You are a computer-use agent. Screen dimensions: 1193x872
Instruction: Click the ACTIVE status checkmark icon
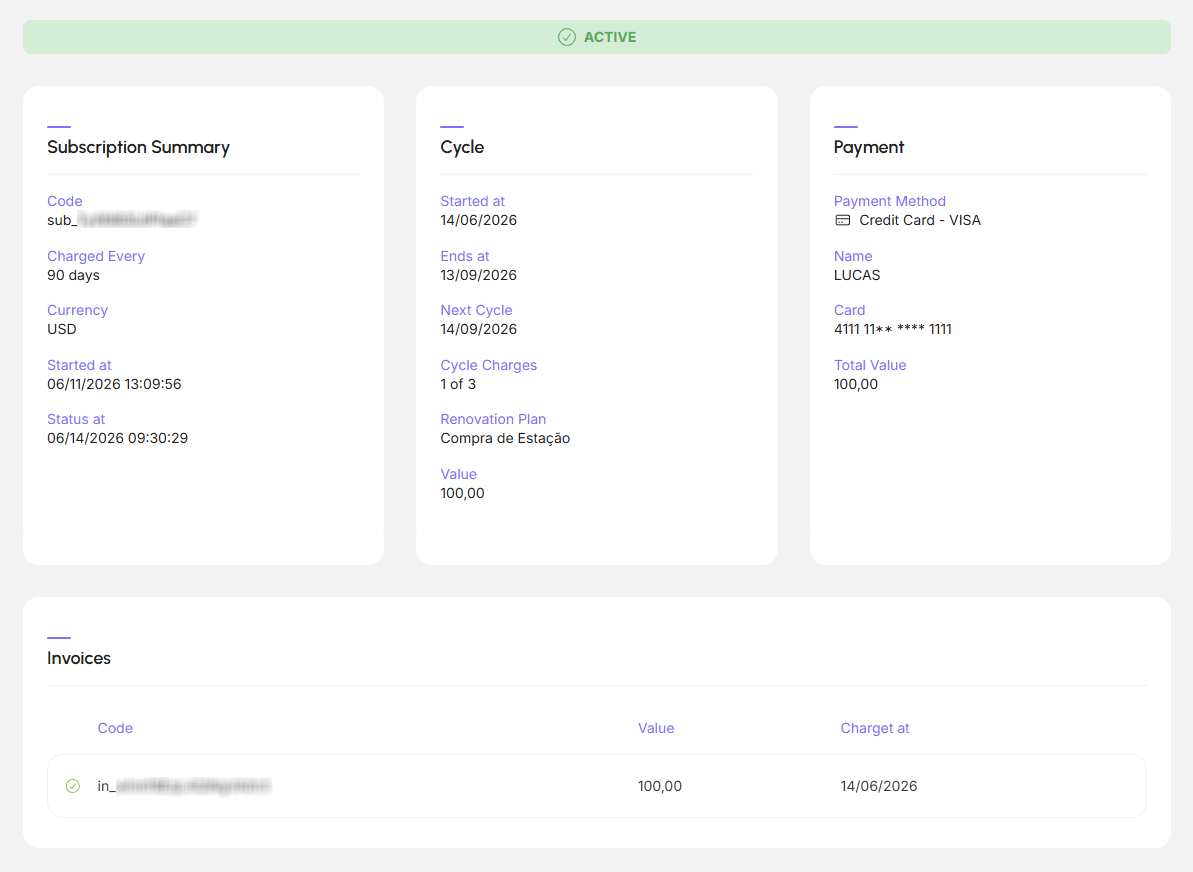[x=567, y=37]
